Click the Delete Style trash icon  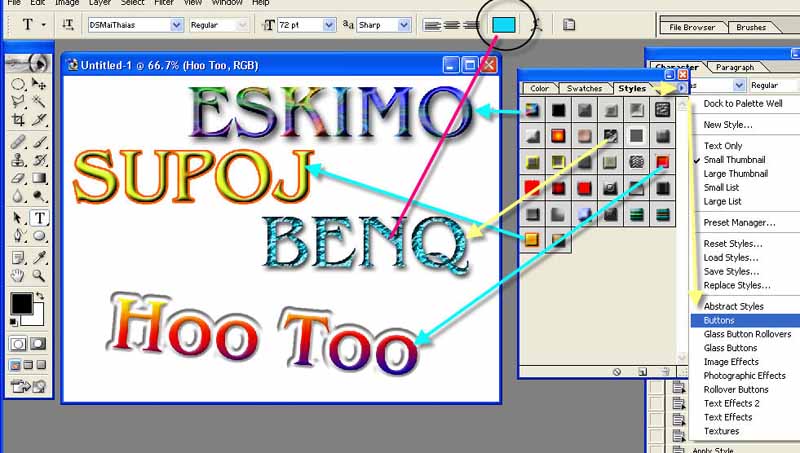[665, 372]
